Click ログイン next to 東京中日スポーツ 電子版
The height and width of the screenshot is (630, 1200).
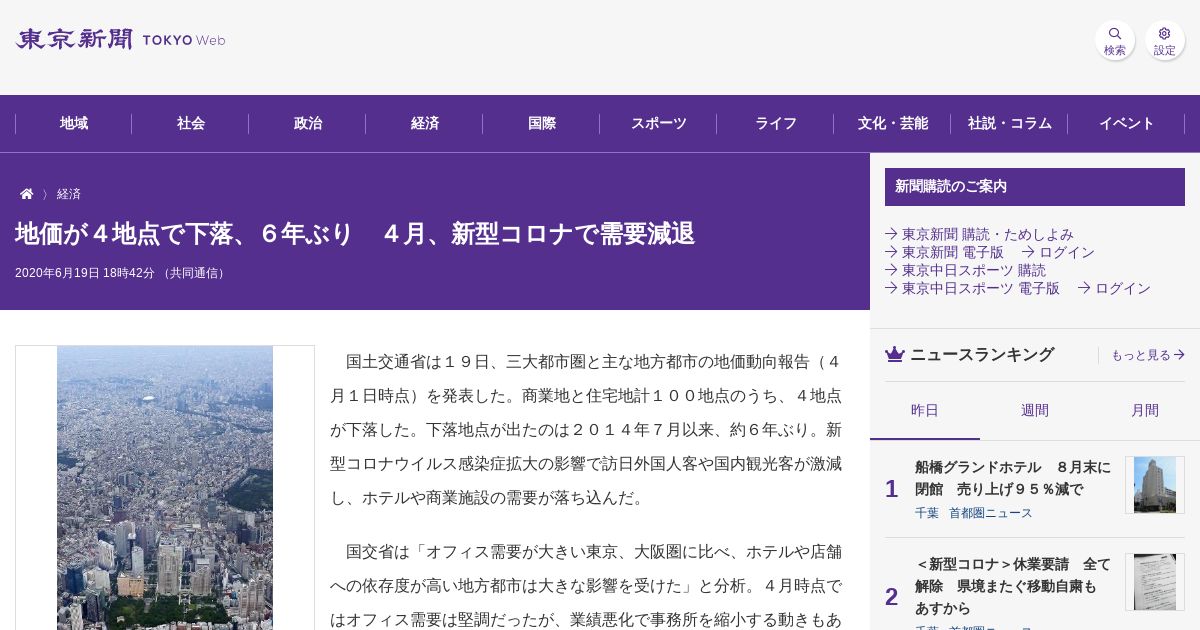pyautogui.click(x=1114, y=288)
